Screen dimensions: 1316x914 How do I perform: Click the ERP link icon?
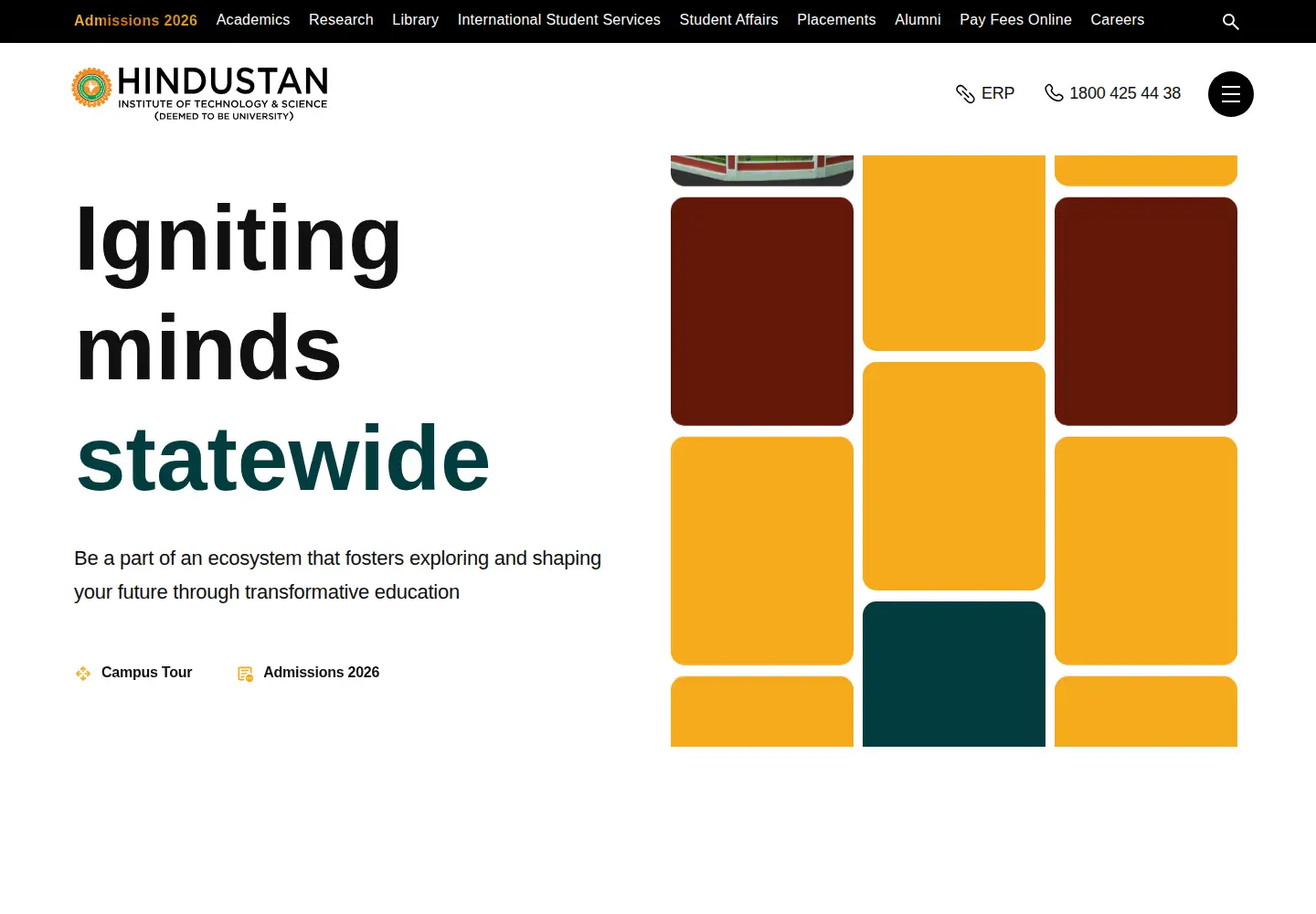[x=965, y=93]
